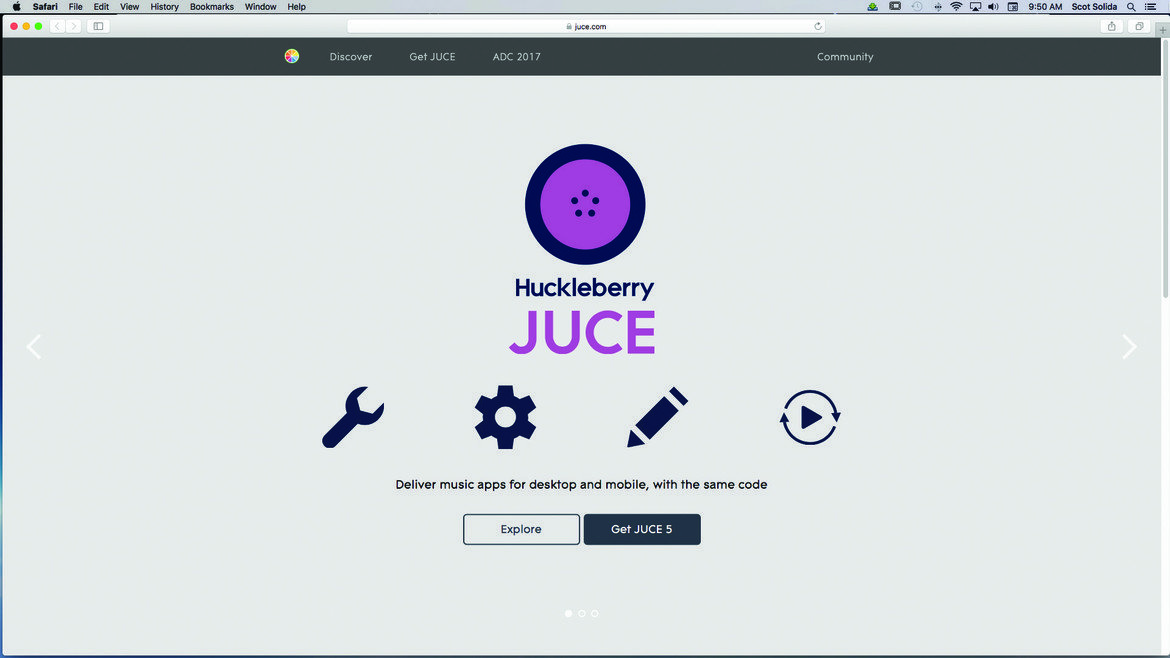Click the page's vertical scrollbar
The height and width of the screenshot is (658, 1170).
(1166, 168)
